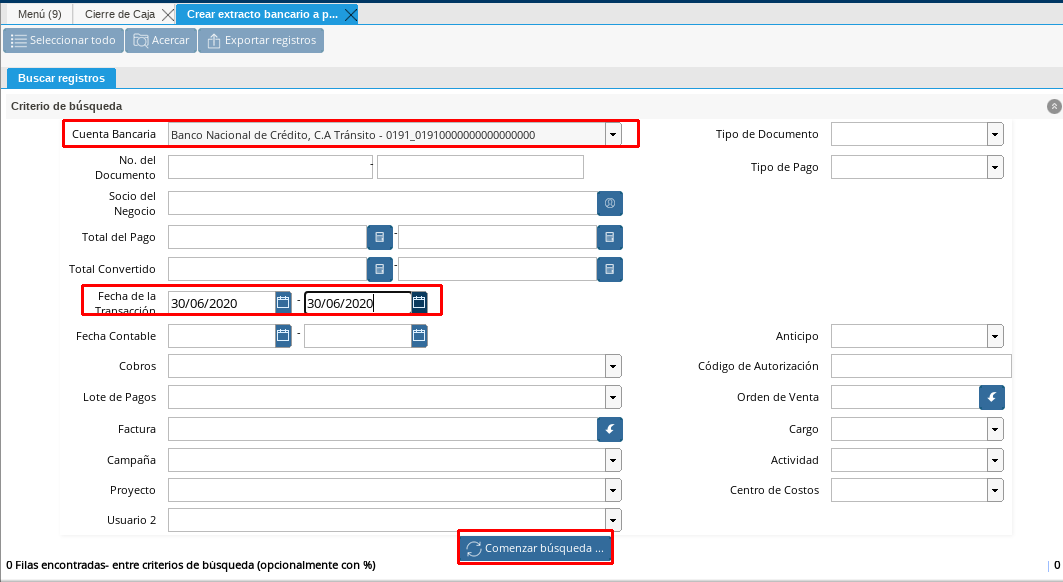
Task: Click the Exportar registros button
Action: (x=261, y=40)
